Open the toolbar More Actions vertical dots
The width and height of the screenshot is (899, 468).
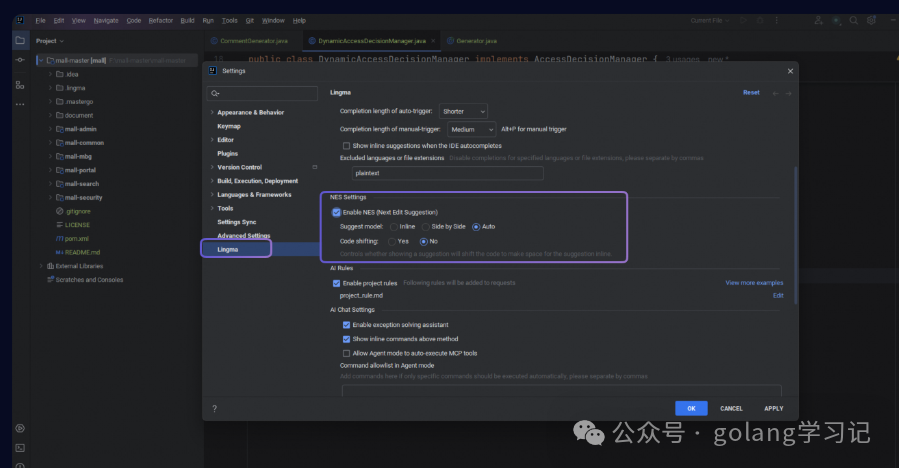777,20
